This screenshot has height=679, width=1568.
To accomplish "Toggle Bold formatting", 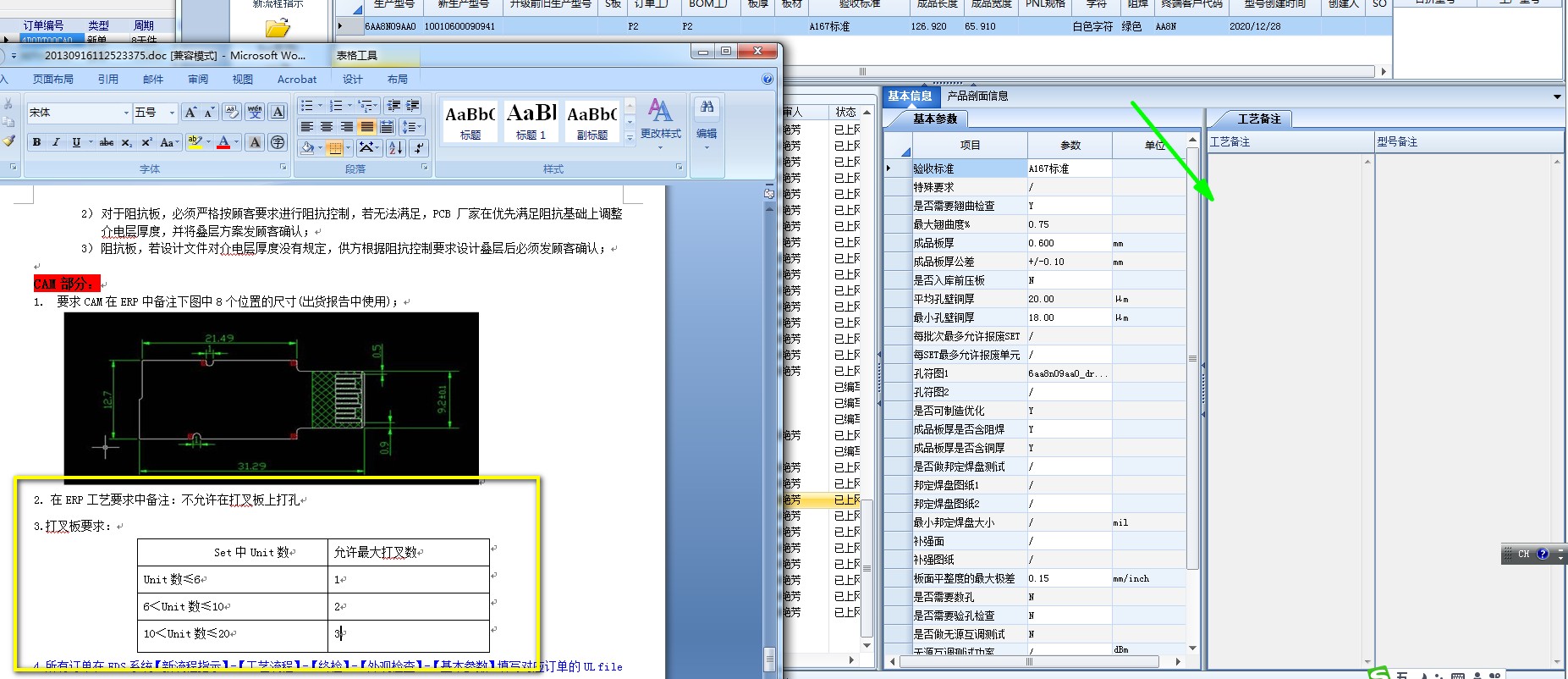I will click(36, 142).
